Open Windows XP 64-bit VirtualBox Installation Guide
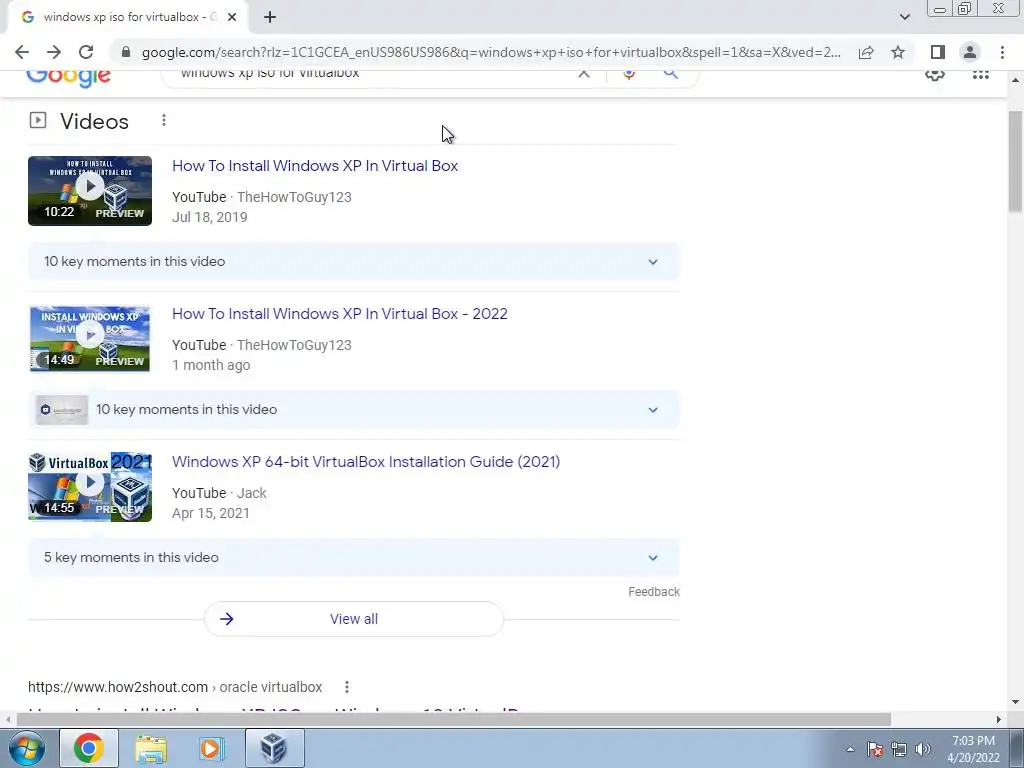Image resolution: width=1024 pixels, height=768 pixels. coord(366,462)
